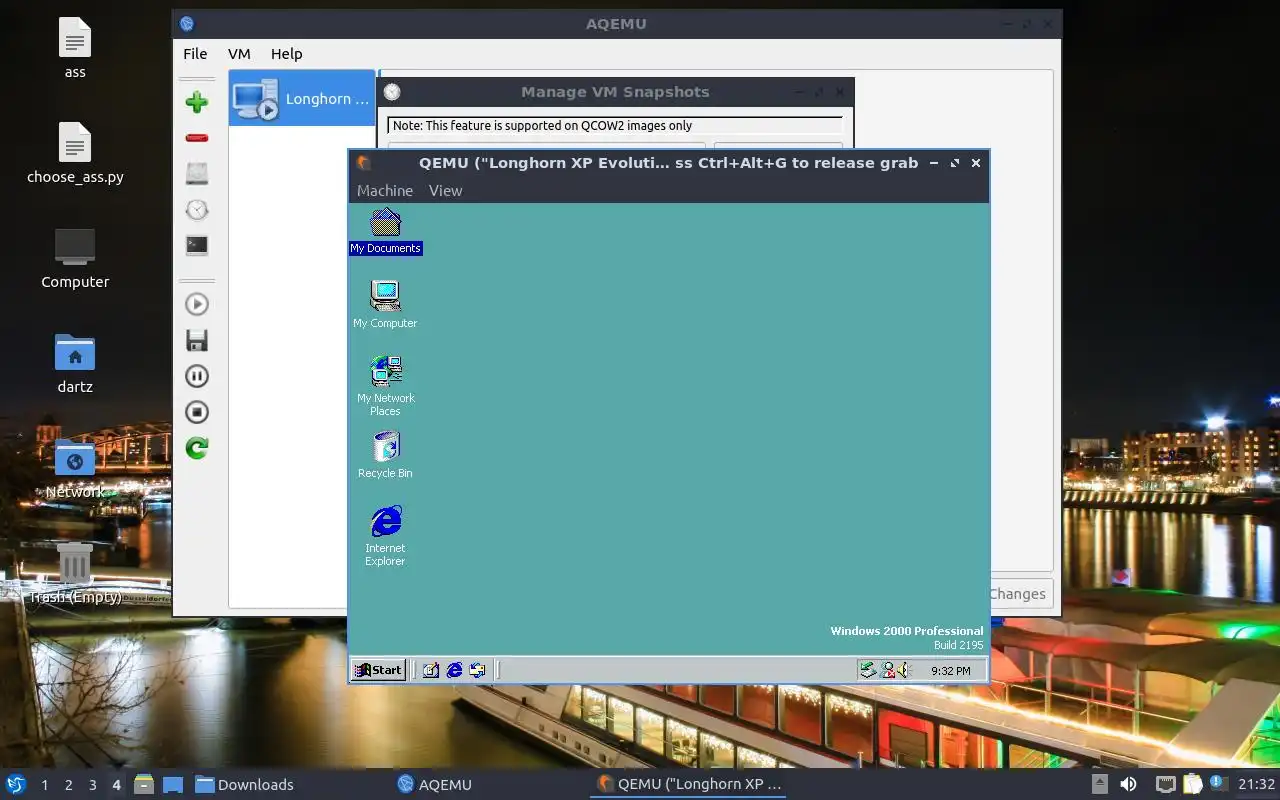Image resolution: width=1280 pixels, height=800 pixels.
Task: Click the My Documents icon in Windows 2000
Action: (385, 231)
